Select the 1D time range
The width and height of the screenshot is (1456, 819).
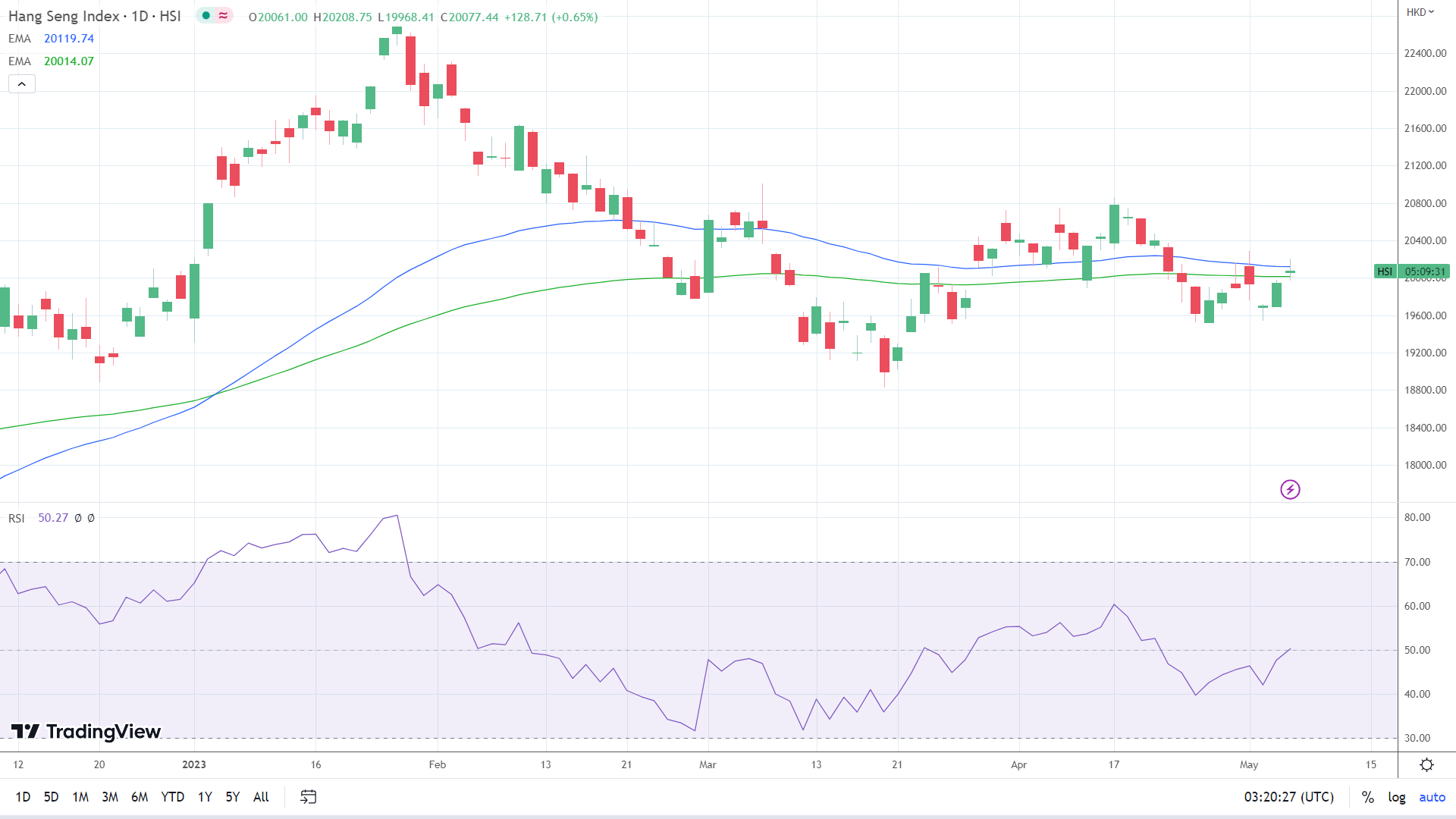pos(23,797)
